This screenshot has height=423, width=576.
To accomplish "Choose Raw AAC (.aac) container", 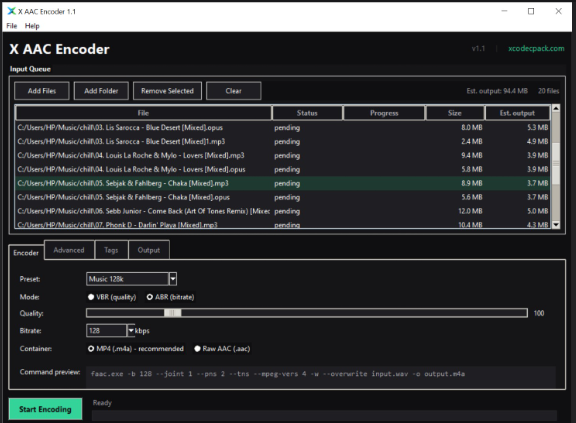I will point(222,348).
